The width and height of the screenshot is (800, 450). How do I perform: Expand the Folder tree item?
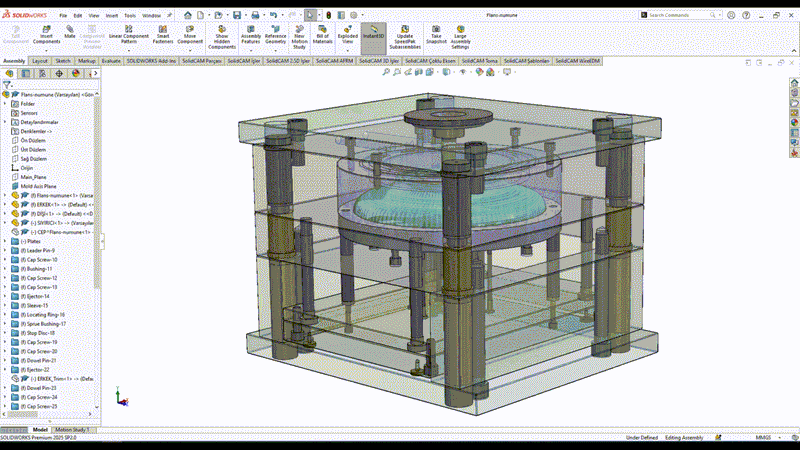pyautogui.click(x=5, y=104)
